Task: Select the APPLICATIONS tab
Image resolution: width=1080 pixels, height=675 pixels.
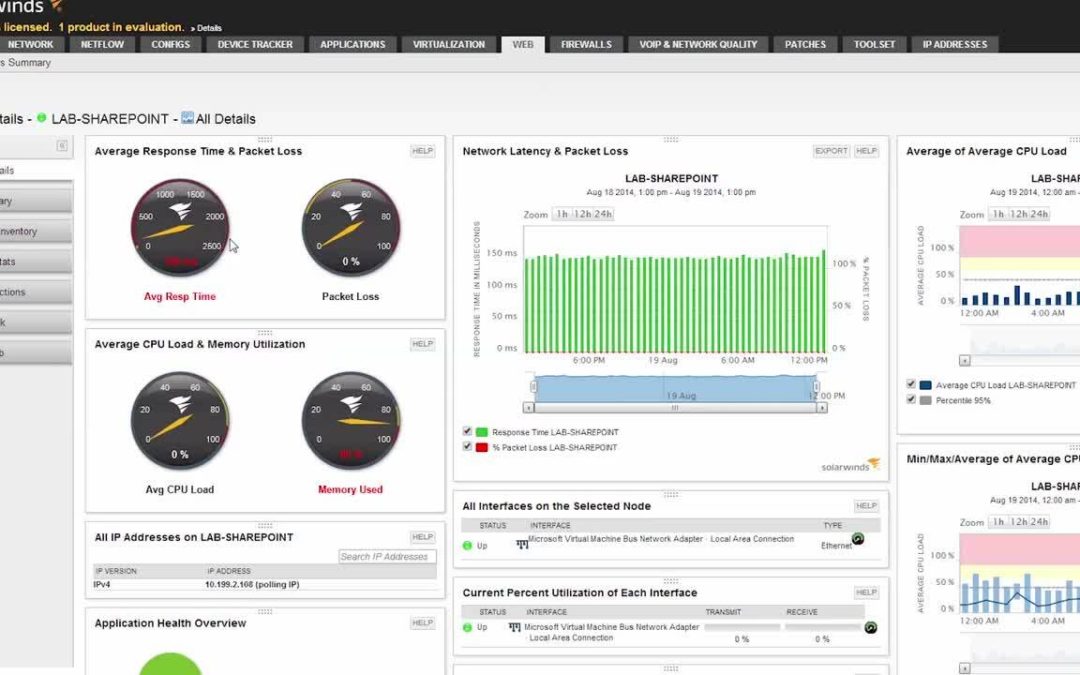Action: [x=353, y=44]
